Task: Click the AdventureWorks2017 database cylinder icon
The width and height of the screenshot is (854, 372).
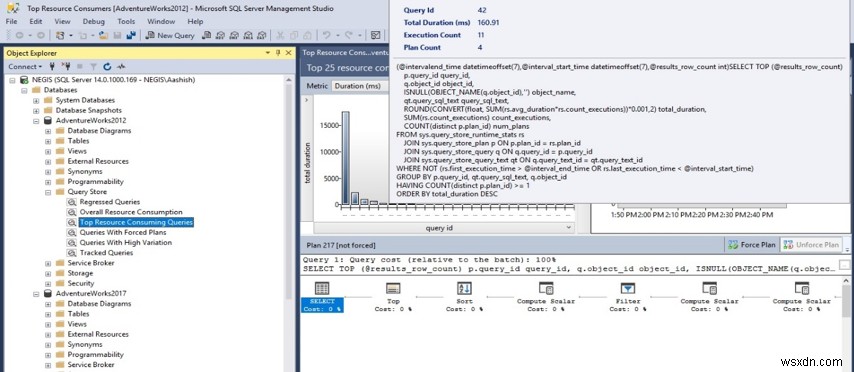Action: (48, 294)
